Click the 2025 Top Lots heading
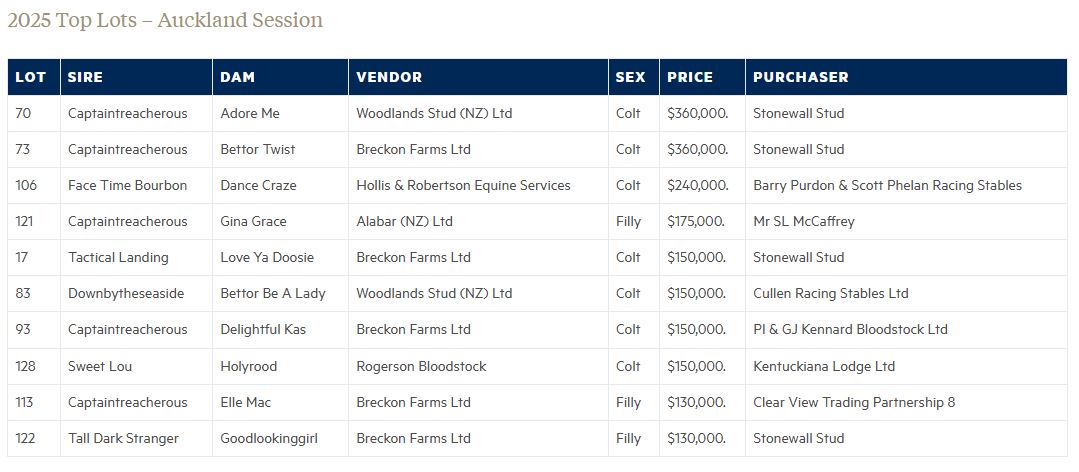 (x=165, y=20)
